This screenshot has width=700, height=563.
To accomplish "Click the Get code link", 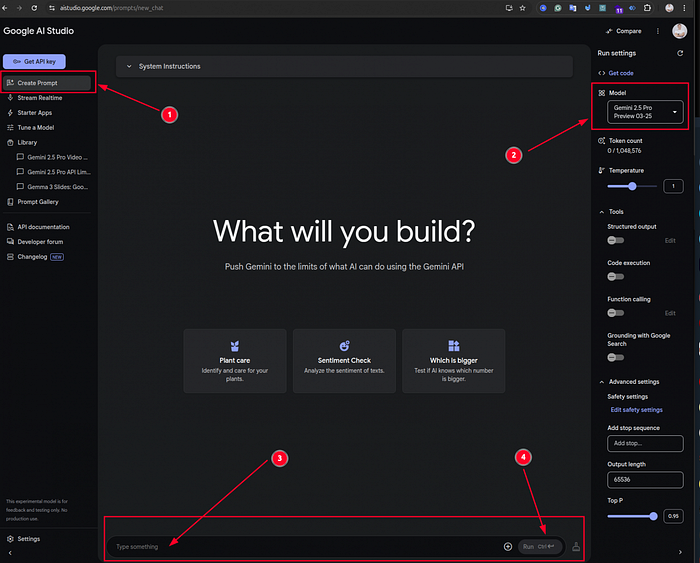I will [x=621, y=73].
